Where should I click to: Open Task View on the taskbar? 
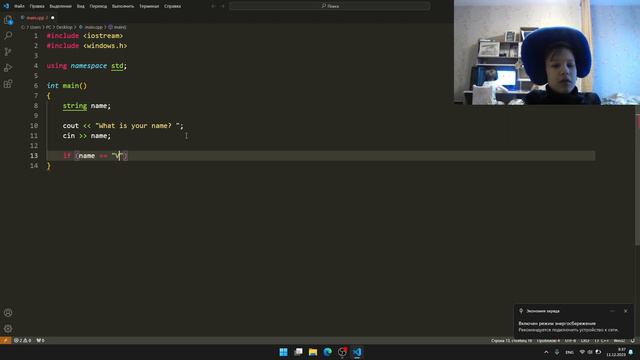coord(298,352)
